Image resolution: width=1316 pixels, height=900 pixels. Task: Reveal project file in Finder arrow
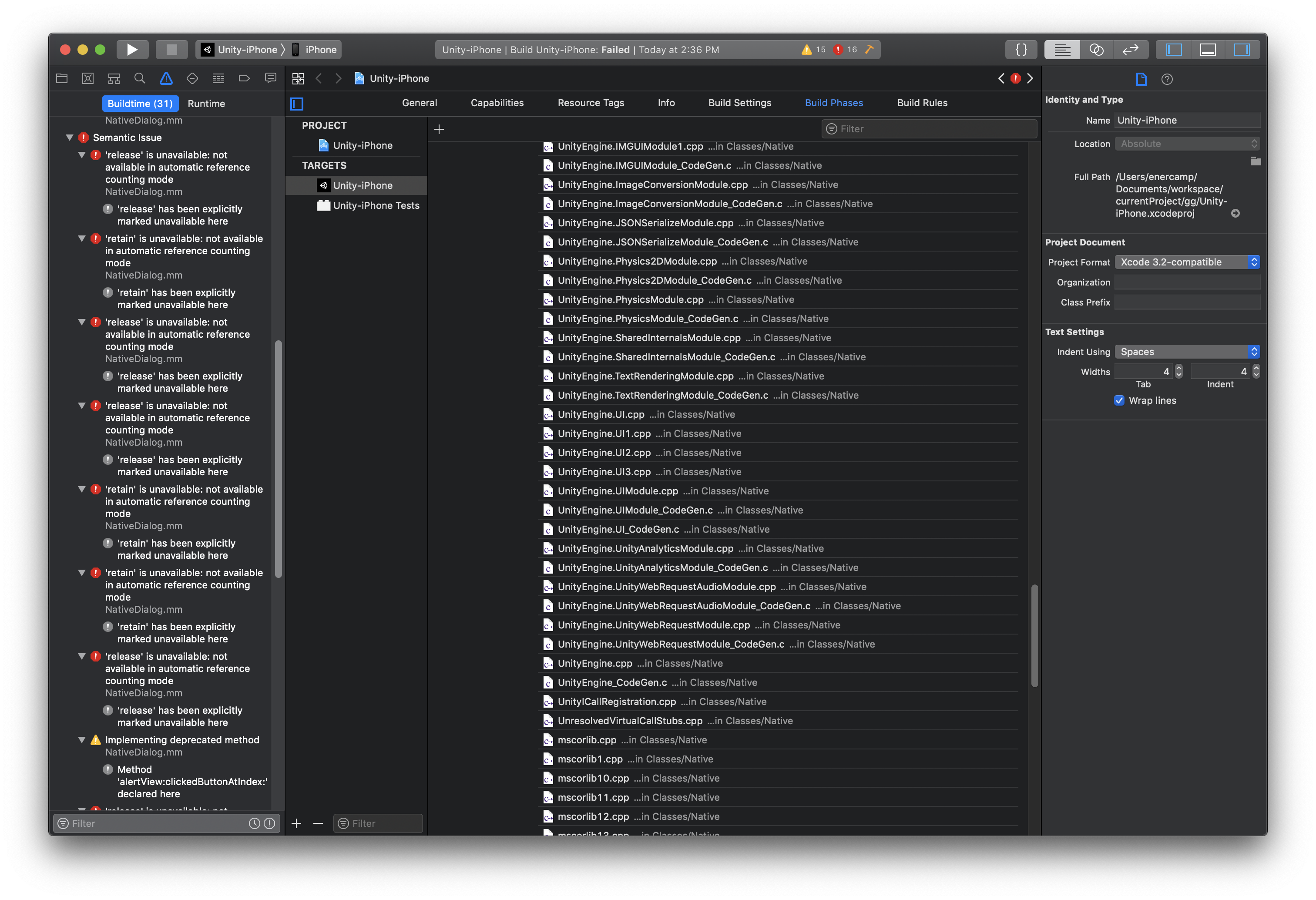tap(1235, 214)
